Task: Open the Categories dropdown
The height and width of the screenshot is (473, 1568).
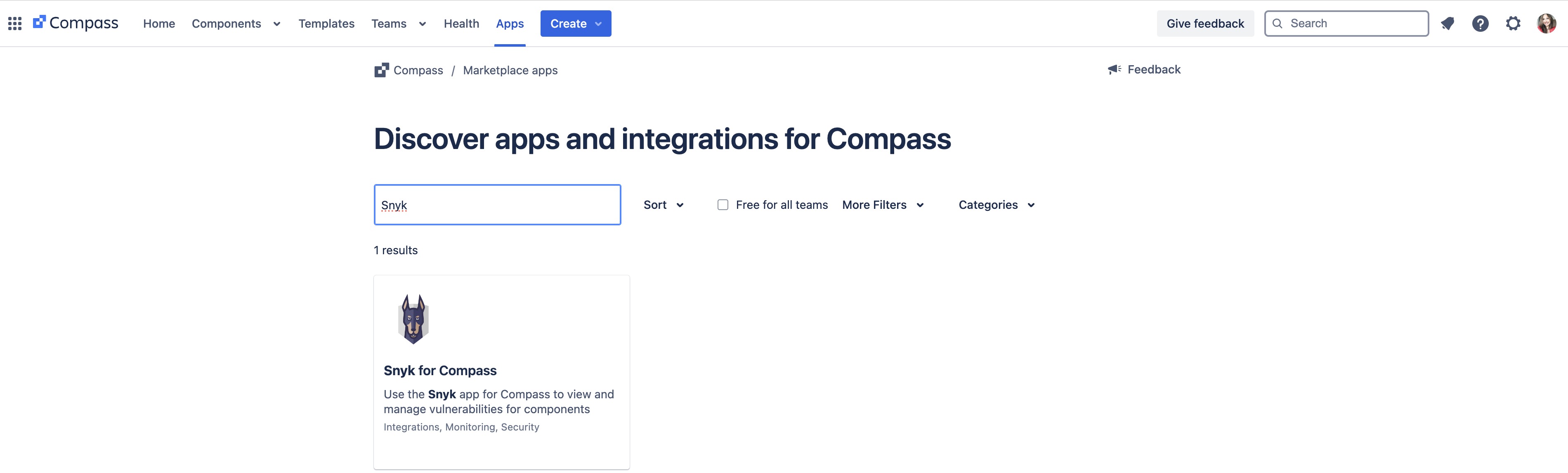Action: [995, 205]
